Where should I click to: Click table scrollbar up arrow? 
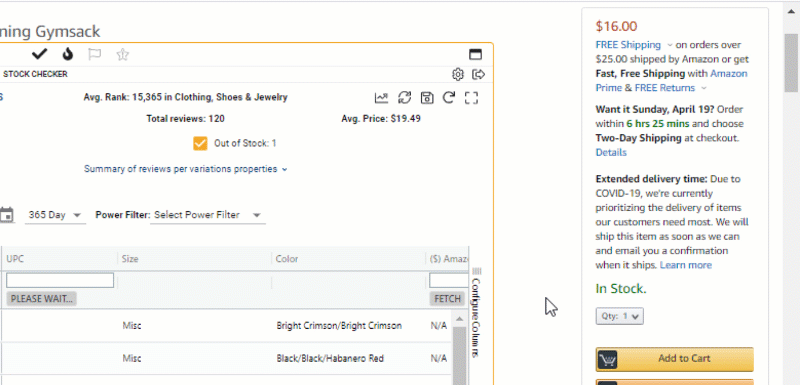459,319
